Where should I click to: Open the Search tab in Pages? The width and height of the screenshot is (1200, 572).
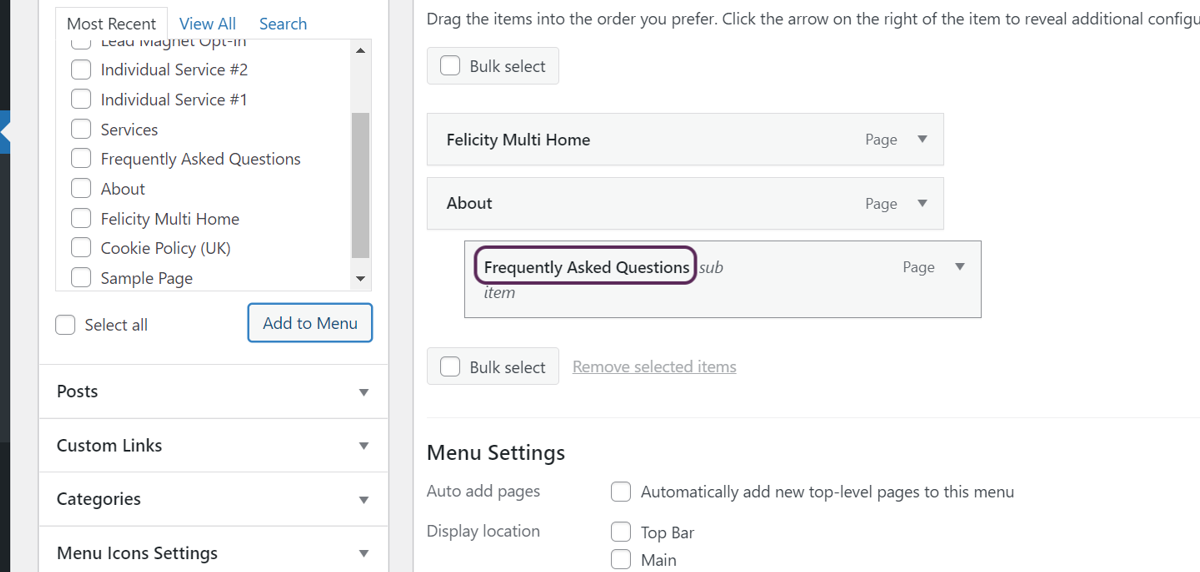pyautogui.click(x=283, y=23)
